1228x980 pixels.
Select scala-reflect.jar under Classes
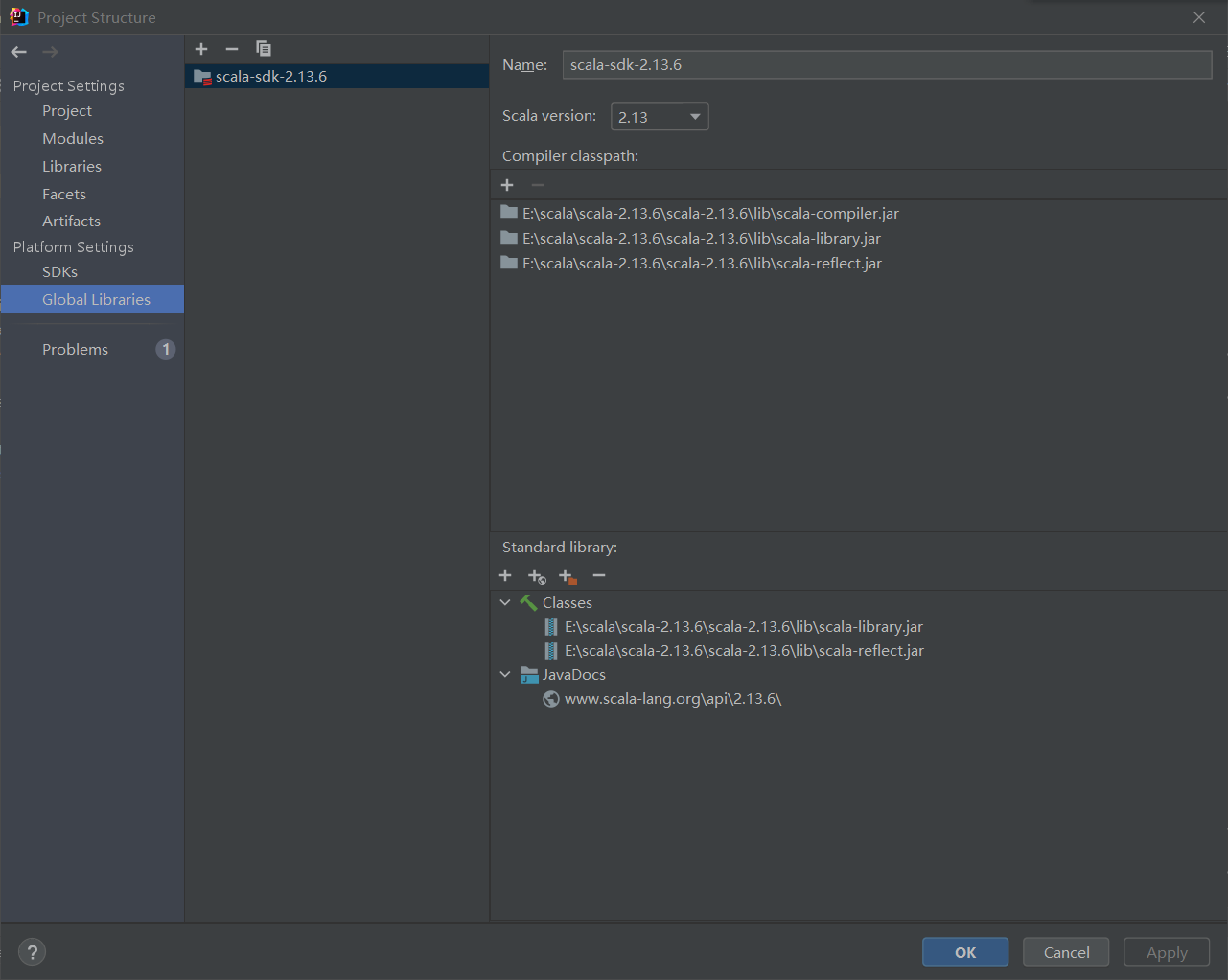pos(744,651)
